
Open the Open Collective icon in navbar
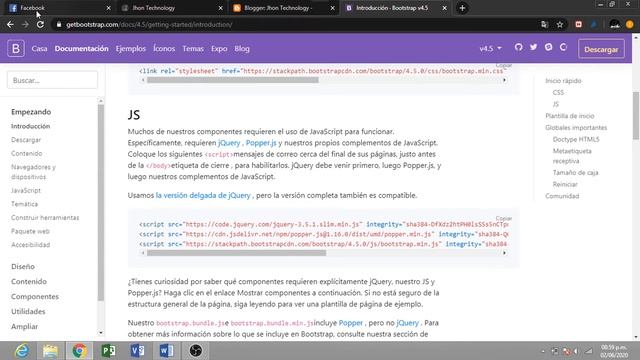coord(564,47)
